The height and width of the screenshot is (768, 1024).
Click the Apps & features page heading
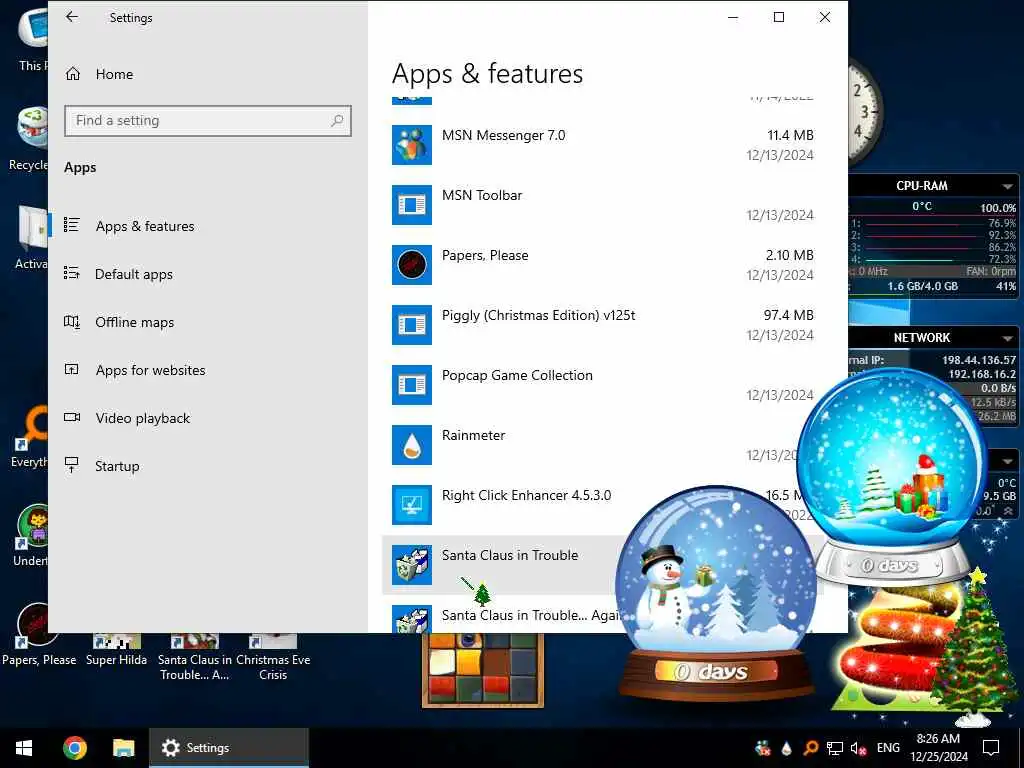(487, 74)
